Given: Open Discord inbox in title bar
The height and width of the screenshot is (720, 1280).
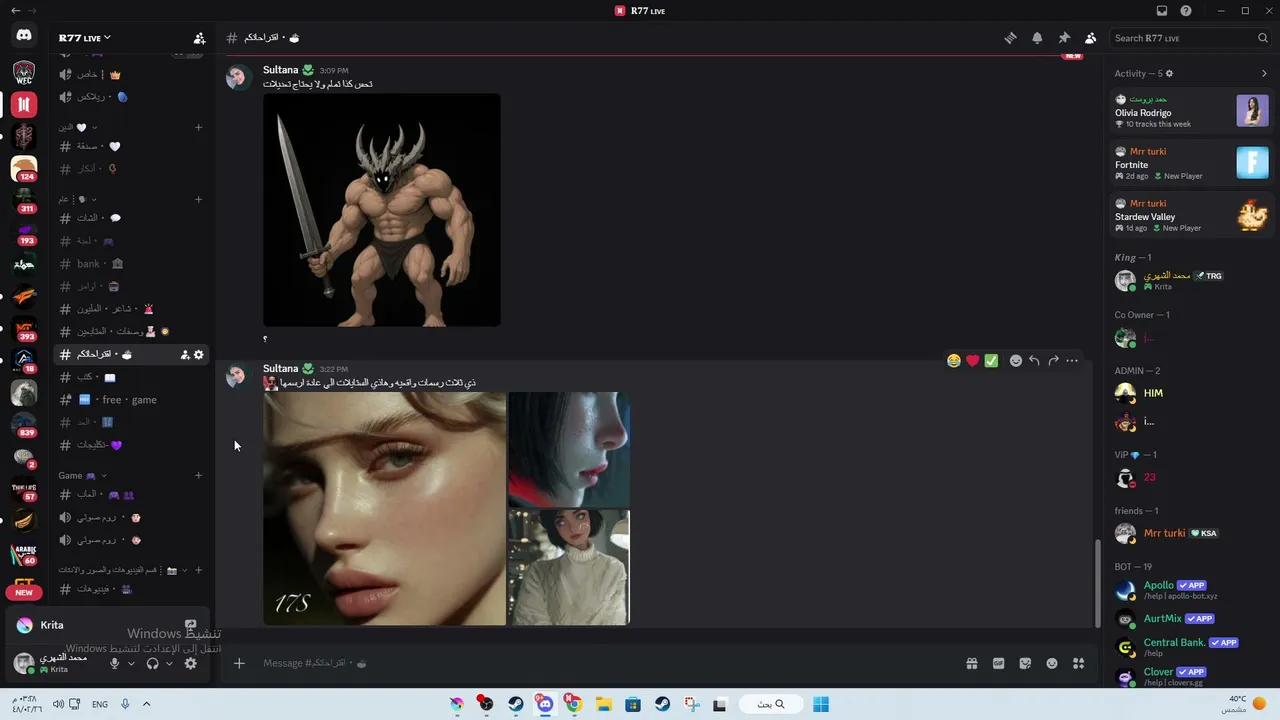Looking at the screenshot, I should pos(1162,11).
